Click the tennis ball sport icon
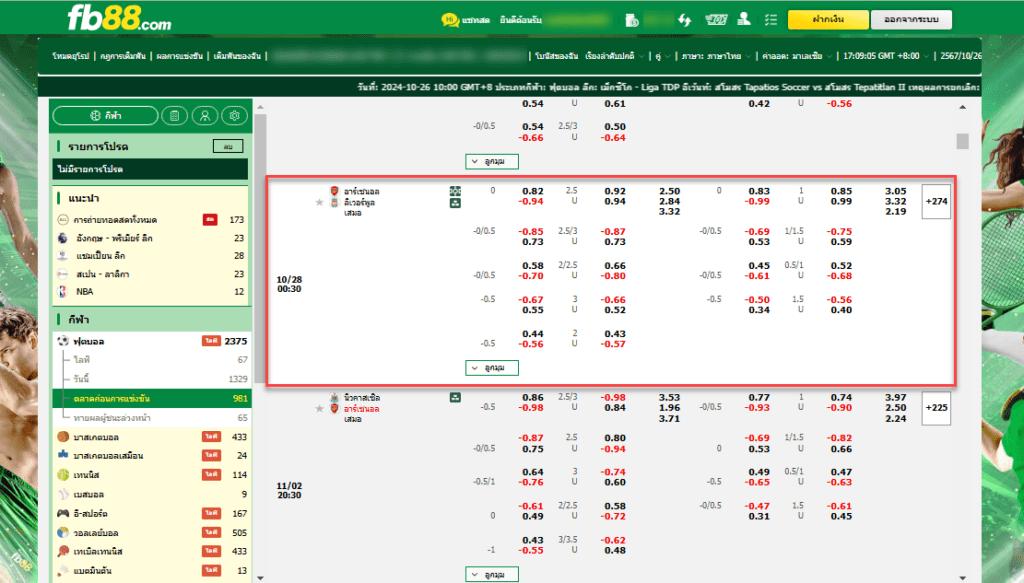This screenshot has width=1024, height=583. click(x=63, y=475)
